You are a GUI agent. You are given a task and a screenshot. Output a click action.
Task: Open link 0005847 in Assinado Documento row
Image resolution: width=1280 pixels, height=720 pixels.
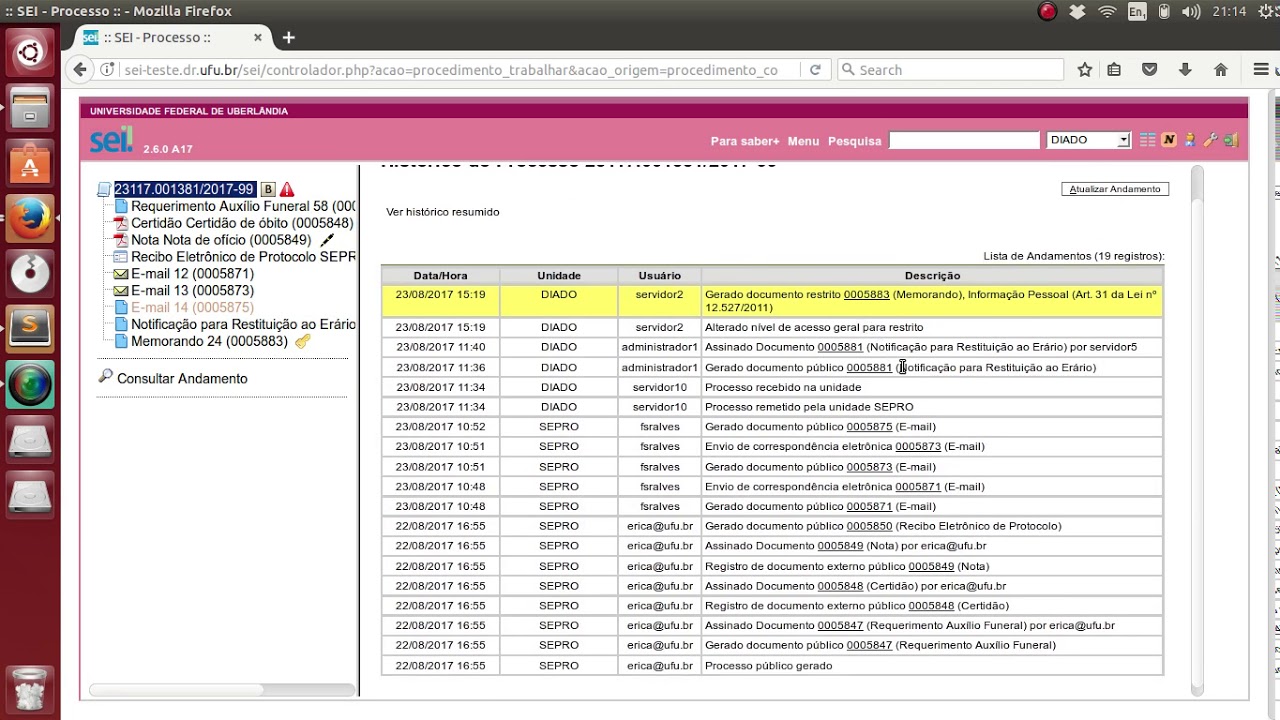[840, 626]
